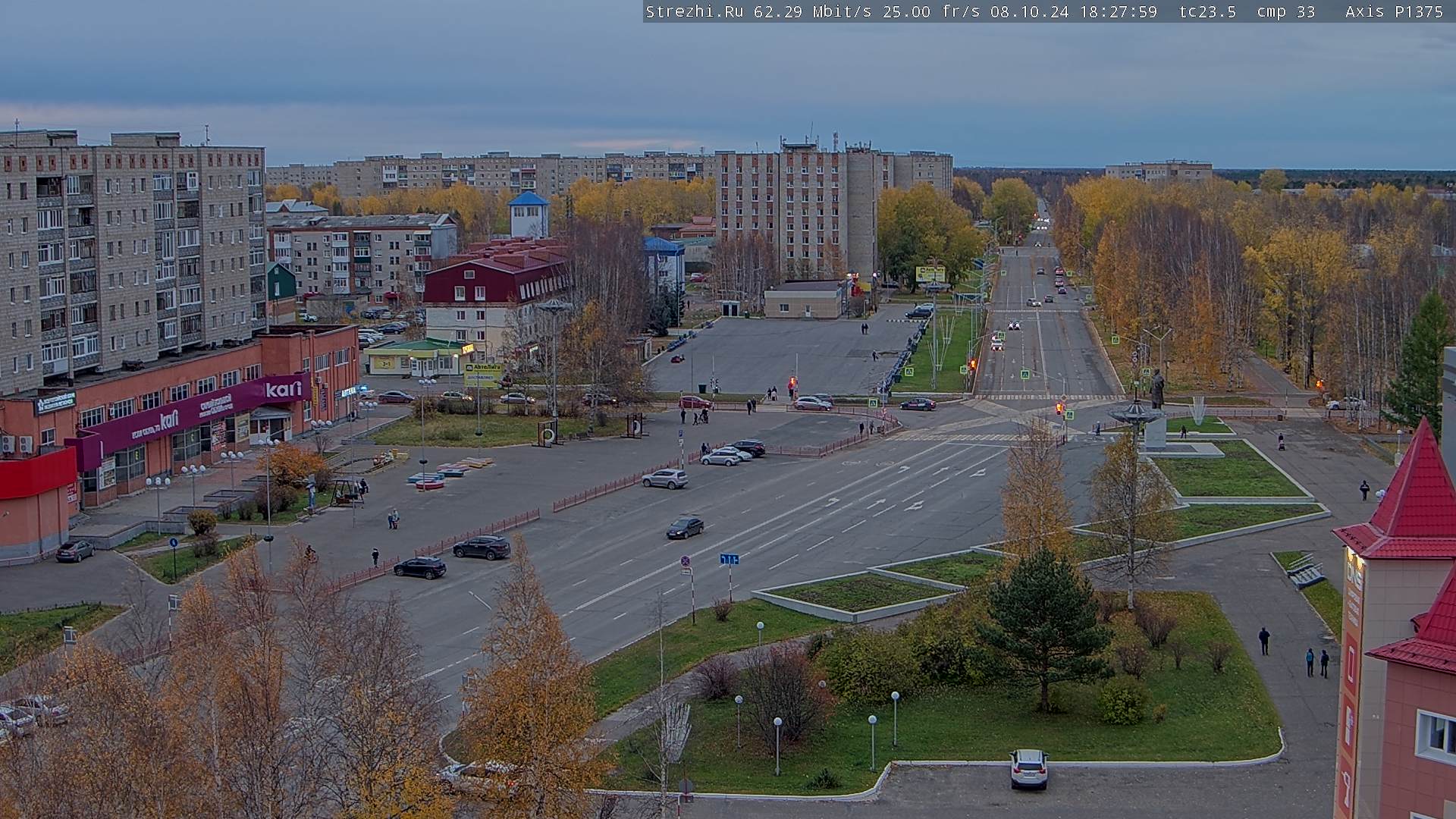Click the "cmp 33" compression value

(x=1285, y=11)
